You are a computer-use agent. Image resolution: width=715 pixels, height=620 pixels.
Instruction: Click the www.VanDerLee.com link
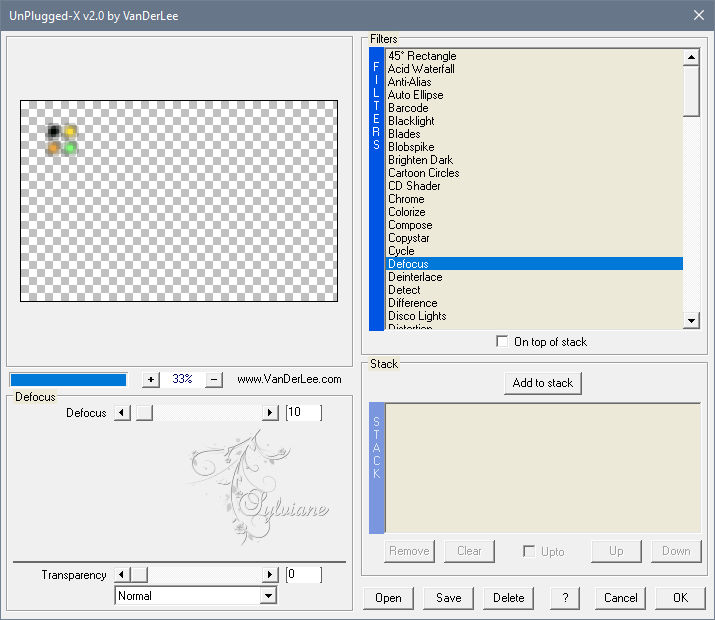289,379
